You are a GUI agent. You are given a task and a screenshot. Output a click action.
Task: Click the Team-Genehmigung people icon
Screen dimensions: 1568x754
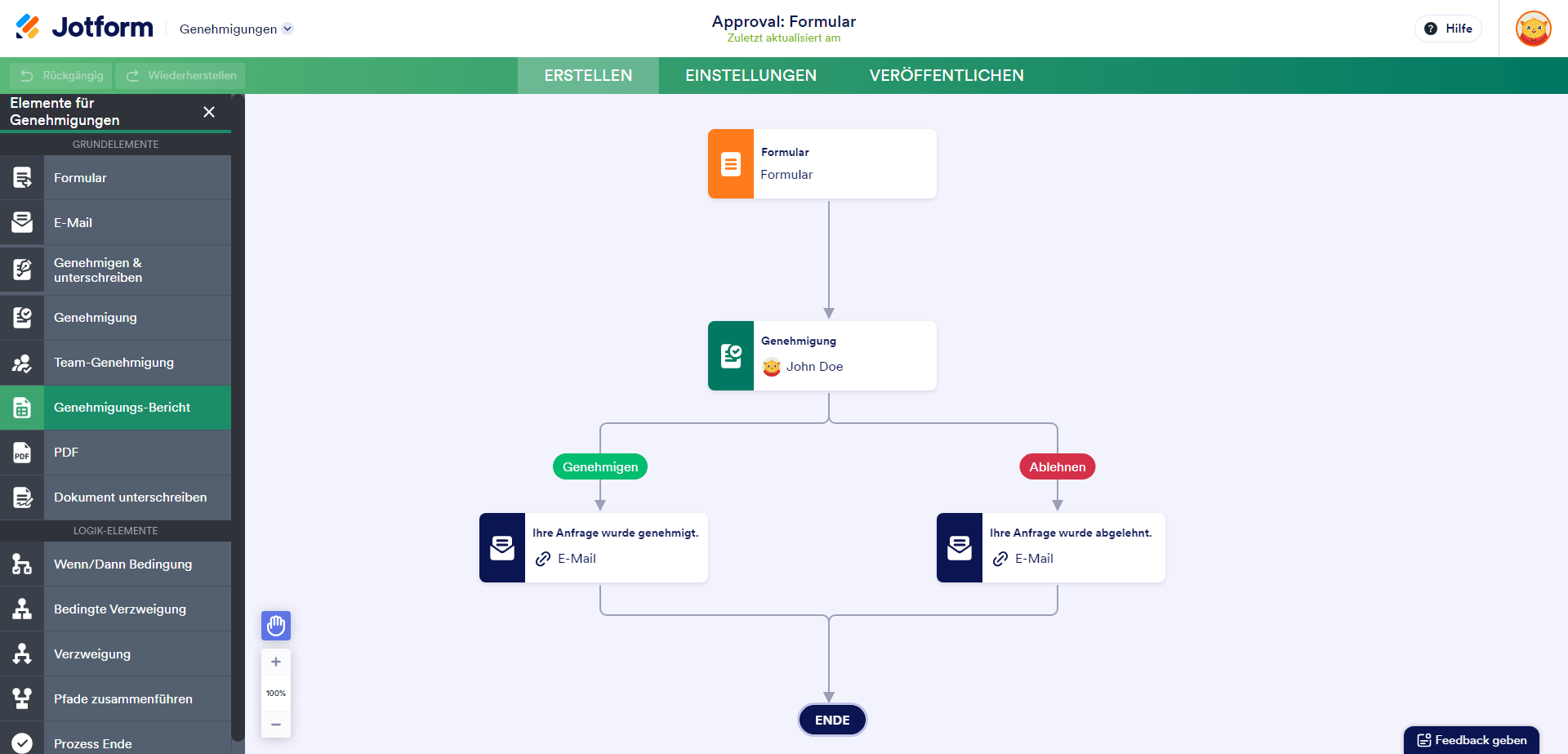click(x=22, y=363)
